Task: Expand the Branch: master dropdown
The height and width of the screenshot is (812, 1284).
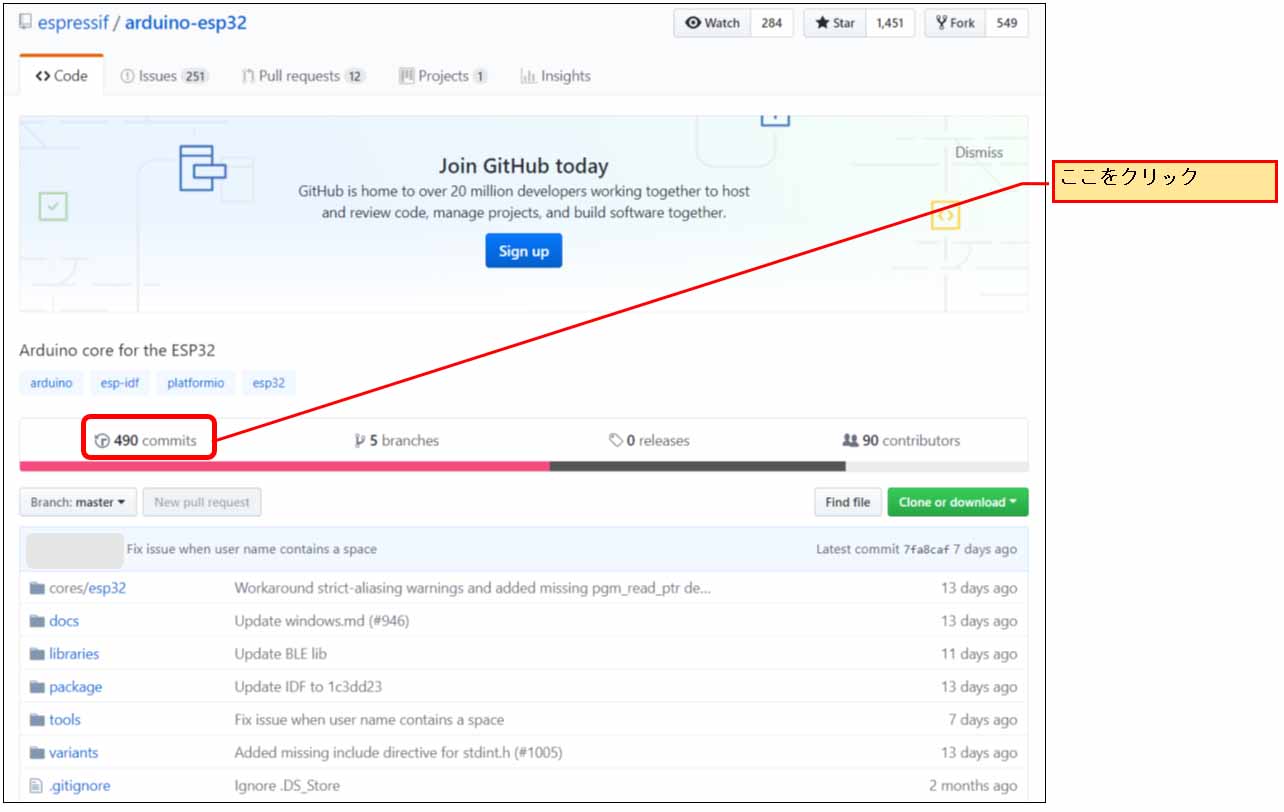Action: [x=77, y=502]
